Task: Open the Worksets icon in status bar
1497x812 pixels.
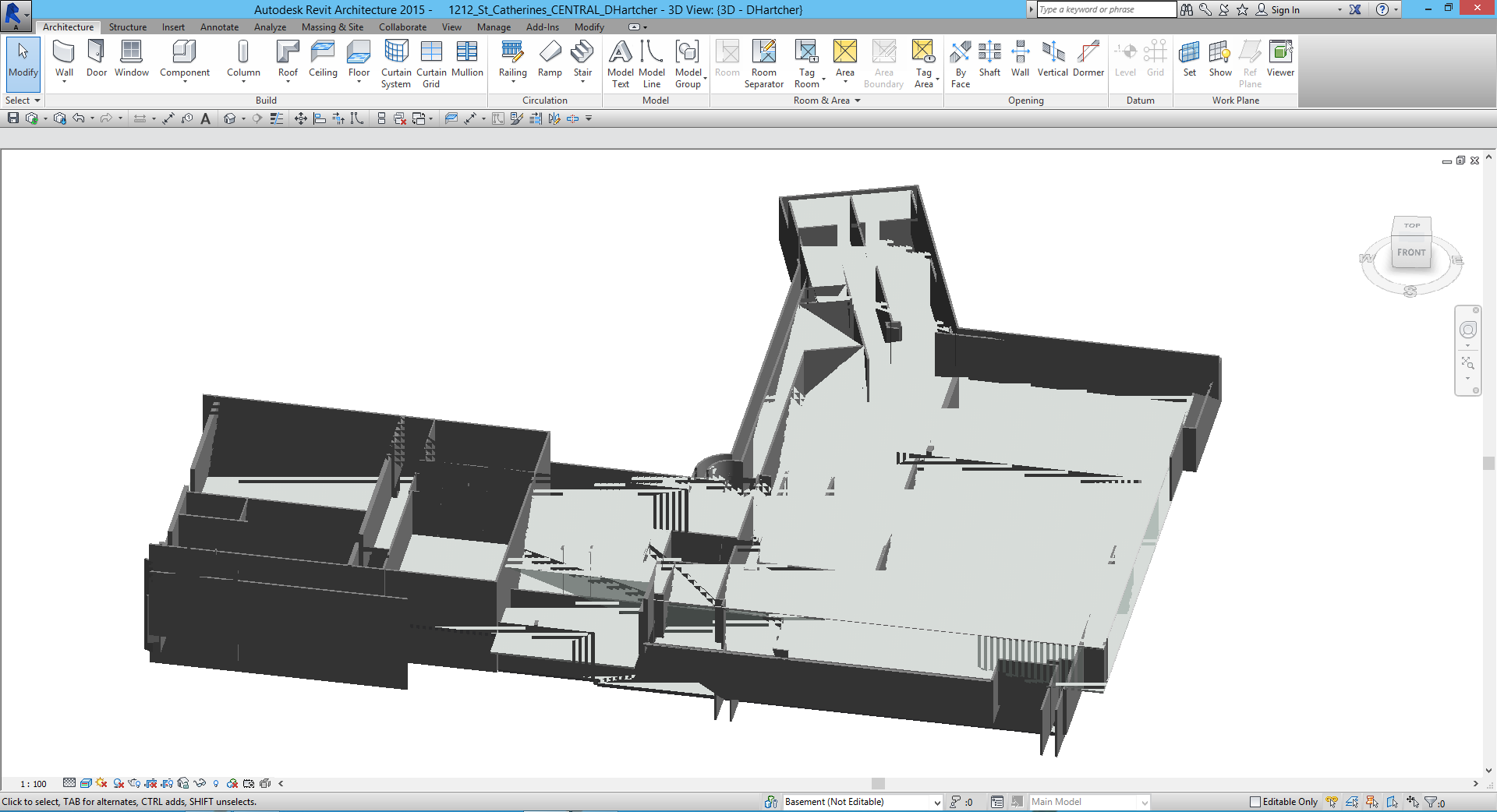Action: (x=771, y=802)
